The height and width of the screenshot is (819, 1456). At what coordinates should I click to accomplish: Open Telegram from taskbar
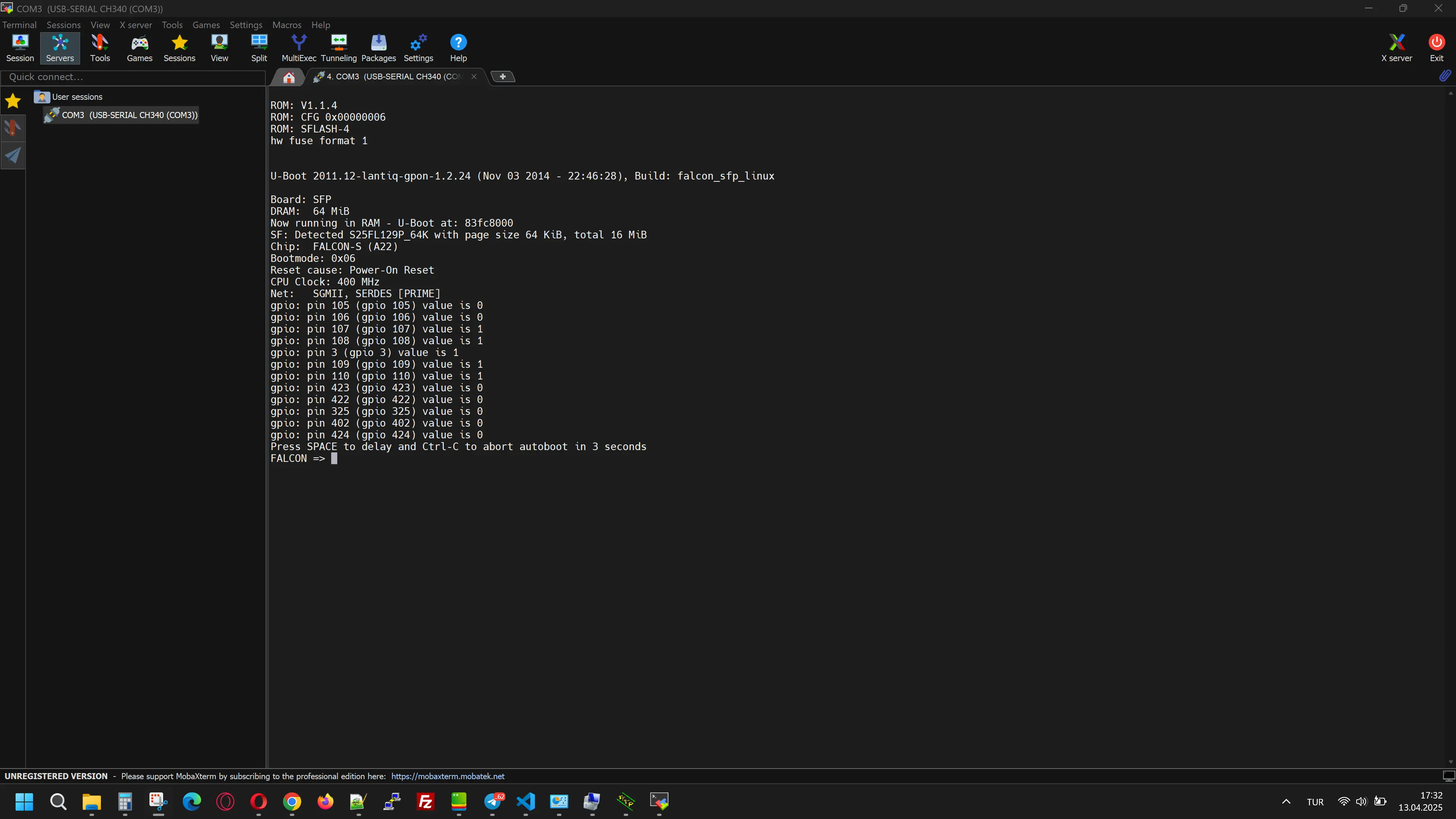pyautogui.click(x=493, y=802)
